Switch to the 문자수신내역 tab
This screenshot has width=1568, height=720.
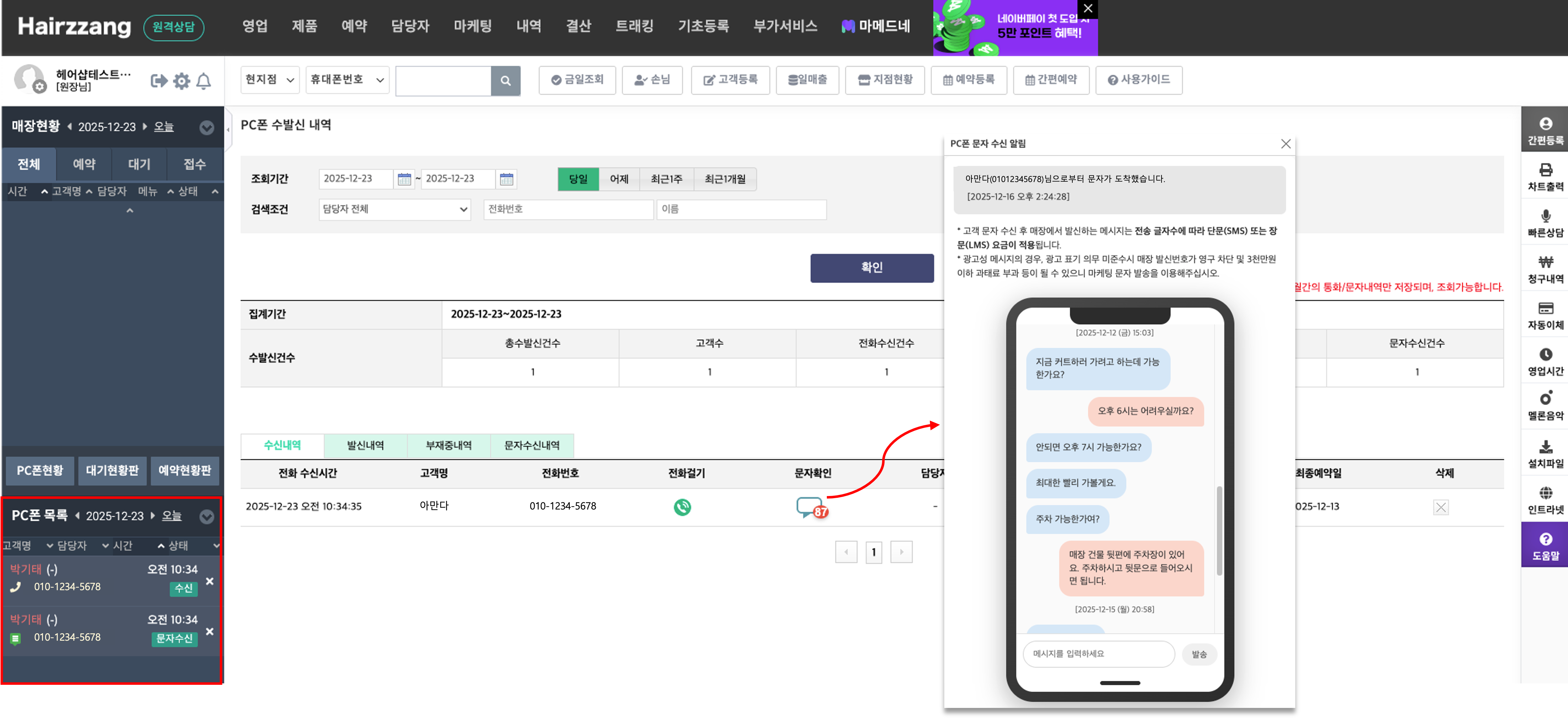tap(532, 445)
